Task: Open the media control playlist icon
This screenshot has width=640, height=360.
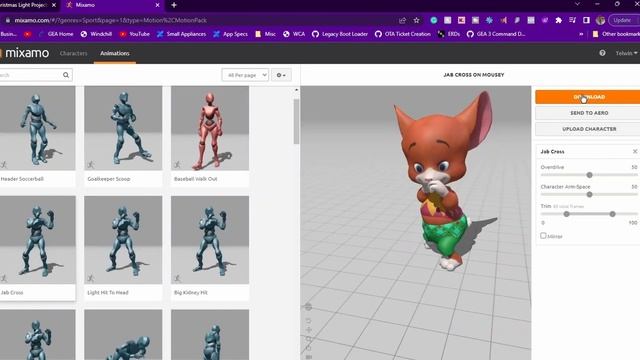Action: (x=572, y=20)
